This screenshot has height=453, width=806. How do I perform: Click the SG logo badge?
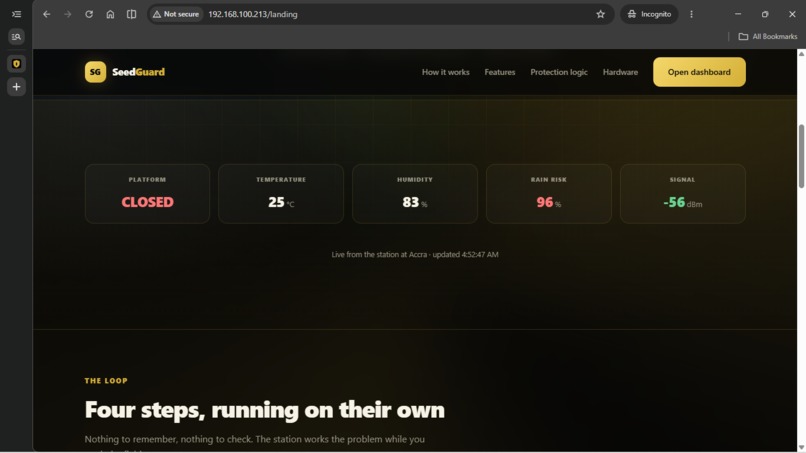[x=96, y=72]
